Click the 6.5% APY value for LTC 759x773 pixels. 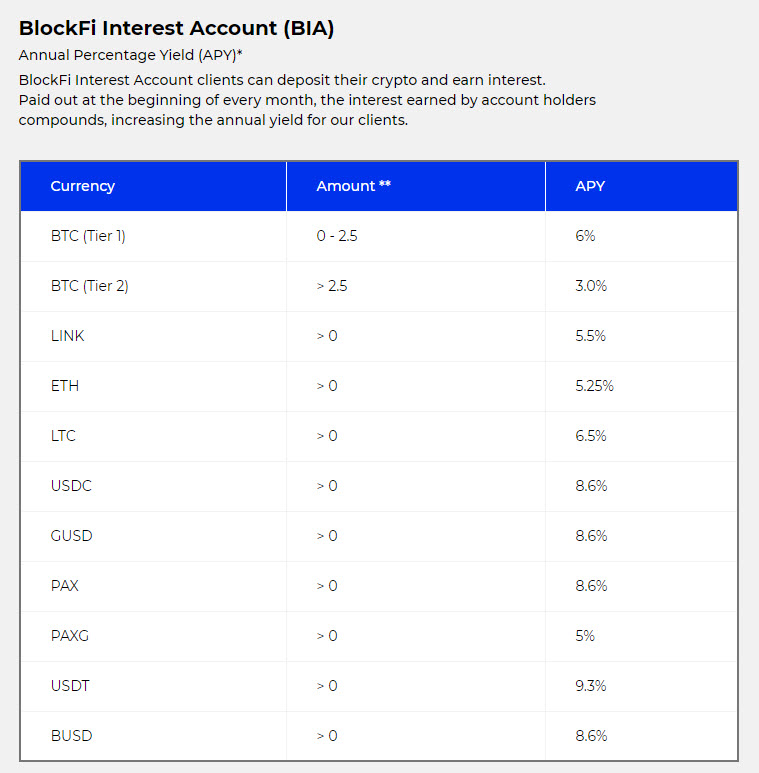(x=591, y=436)
